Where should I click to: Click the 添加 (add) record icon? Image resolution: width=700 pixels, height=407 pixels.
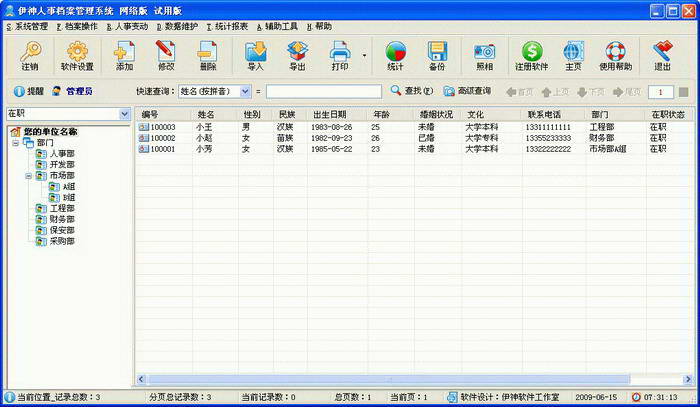(x=124, y=56)
